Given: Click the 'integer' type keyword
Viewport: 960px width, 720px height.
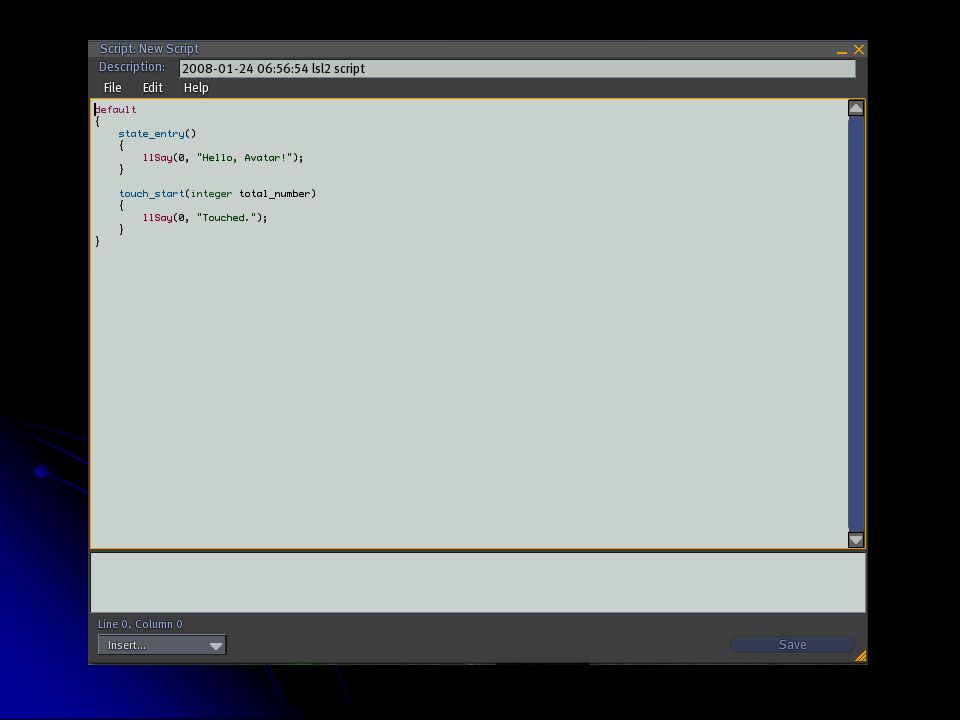Looking at the screenshot, I should pyautogui.click(x=211, y=193).
